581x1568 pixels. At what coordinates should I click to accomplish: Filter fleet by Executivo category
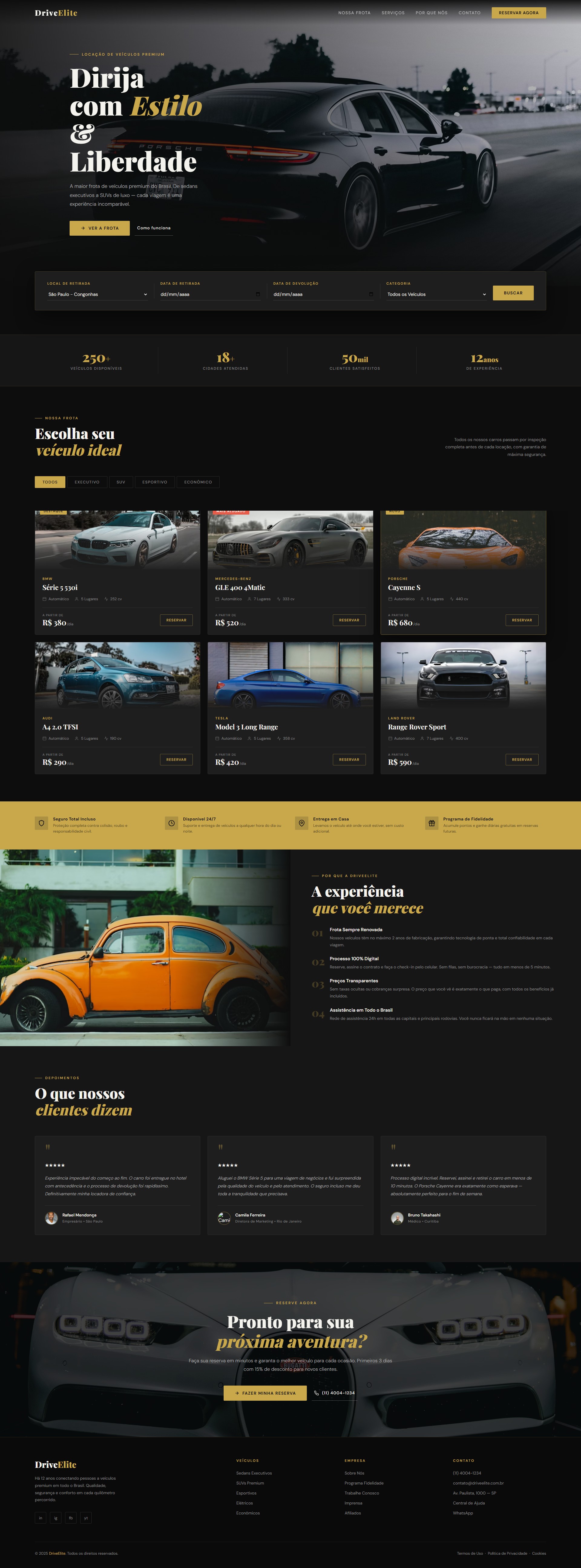pyautogui.click(x=87, y=482)
